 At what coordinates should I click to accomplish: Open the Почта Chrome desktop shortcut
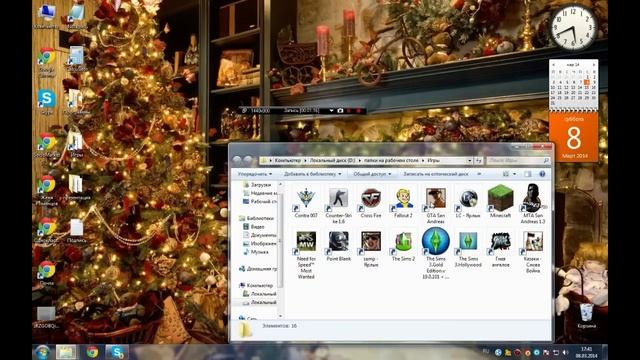[x=47, y=273]
